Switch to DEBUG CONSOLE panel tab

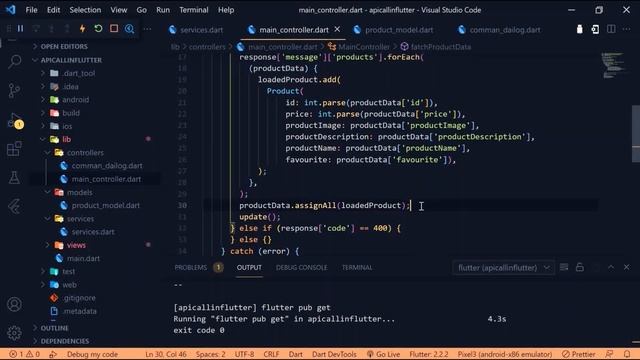tap(302, 268)
